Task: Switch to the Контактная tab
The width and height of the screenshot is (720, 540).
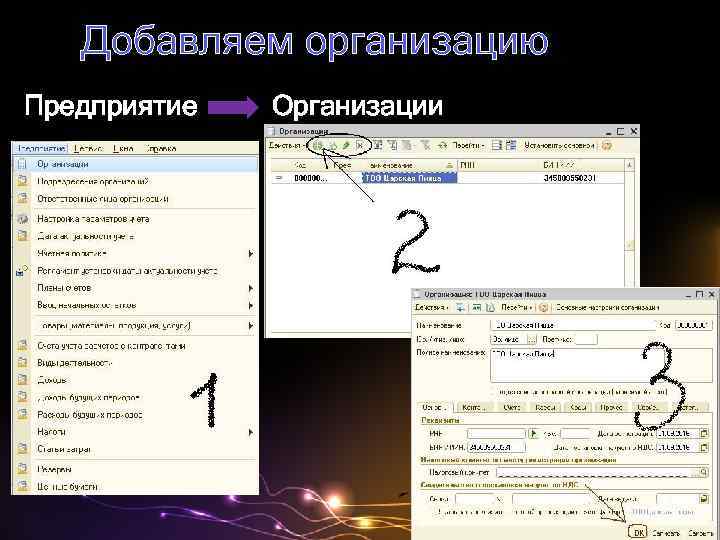Action: pyautogui.click(x=474, y=407)
